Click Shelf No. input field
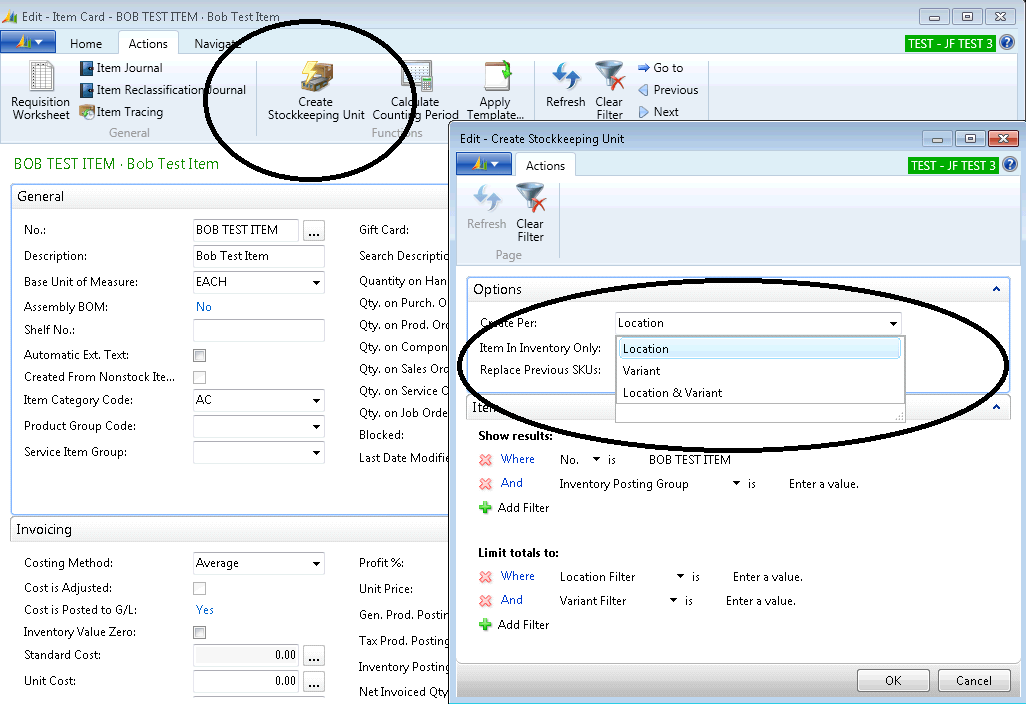 click(259, 330)
